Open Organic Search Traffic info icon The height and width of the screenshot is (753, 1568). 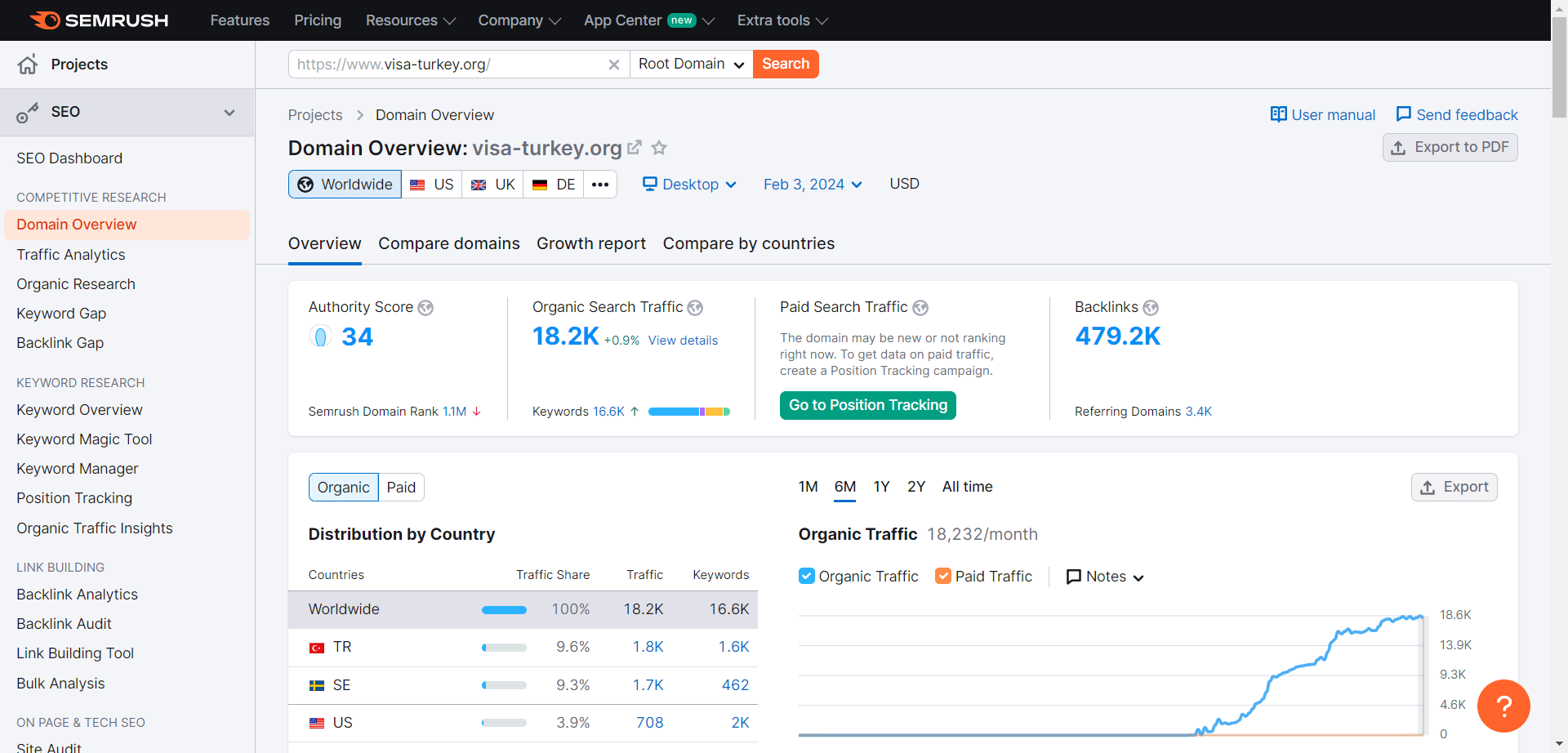tap(695, 308)
